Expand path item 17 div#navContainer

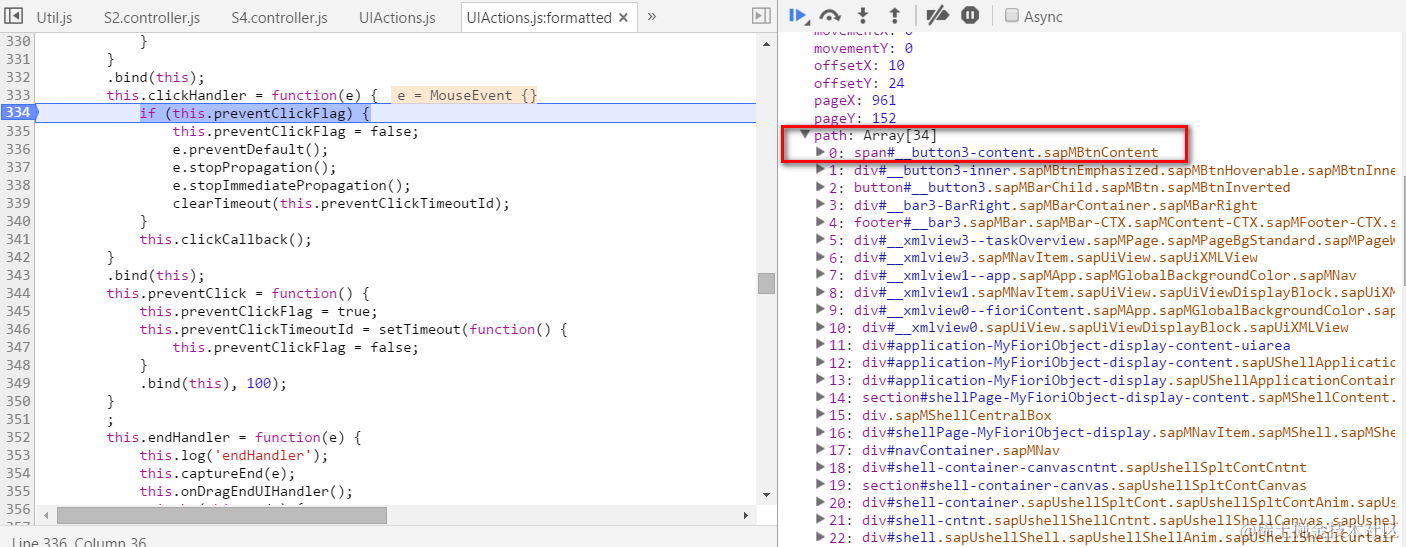(x=821, y=450)
